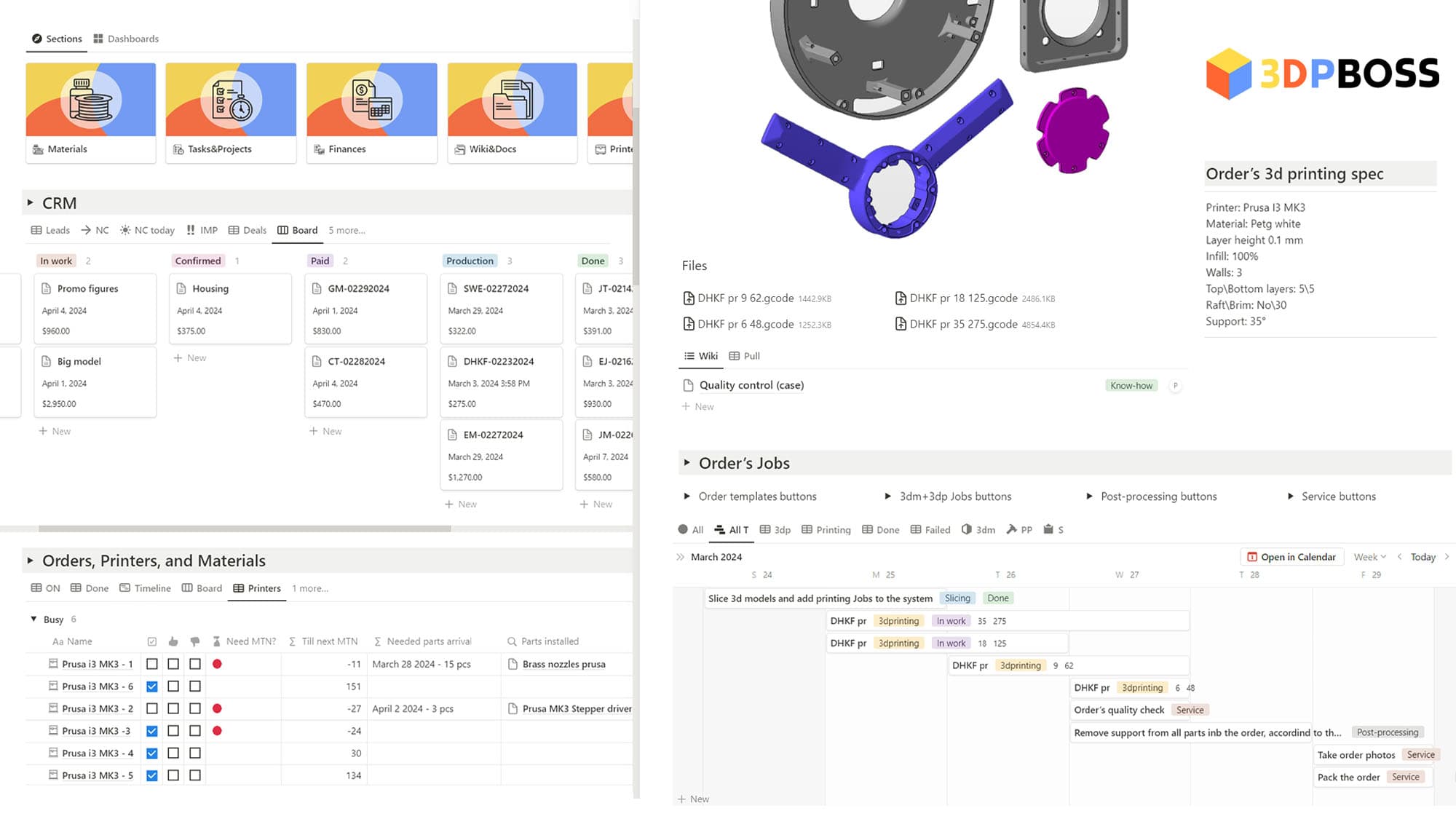The height and width of the screenshot is (819, 1456).
Task: Click the double-chevron icon beside March 2024
Action: (x=680, y=557)
